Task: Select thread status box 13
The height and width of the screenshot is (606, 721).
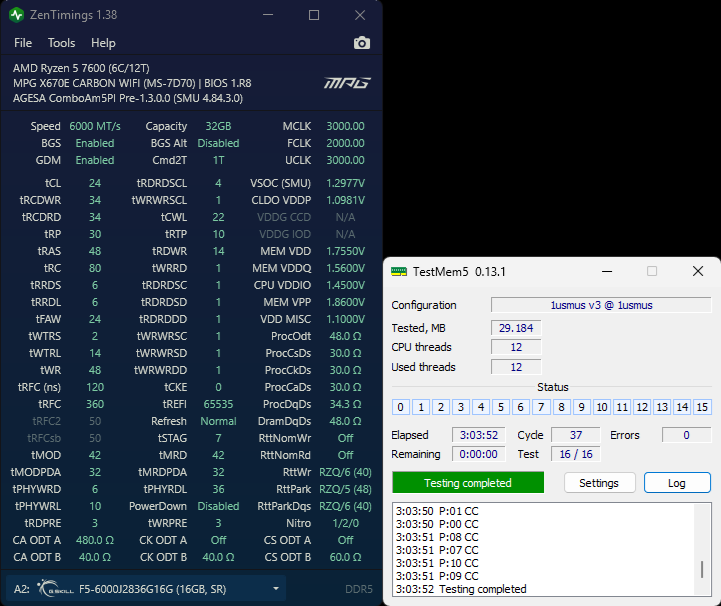Action: 662,407
